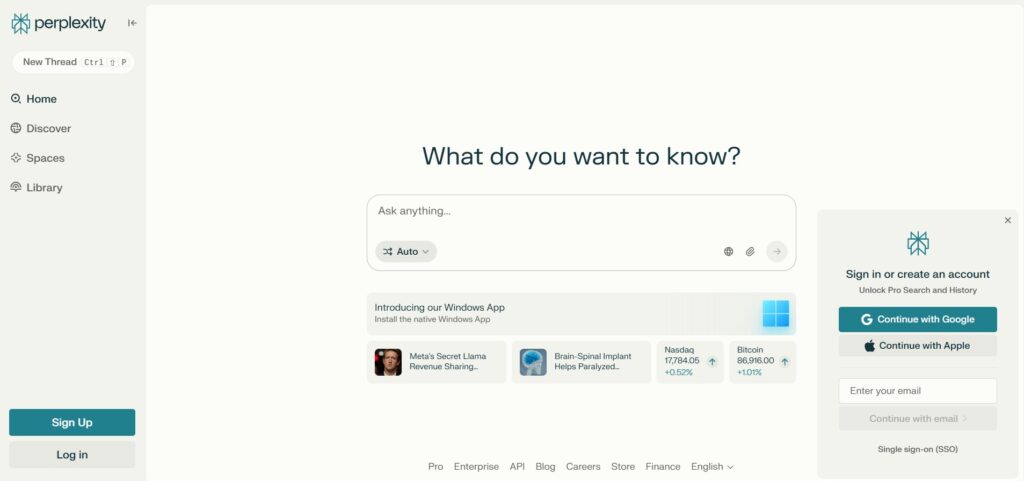1024x481 pixels.
Task: Click the Meta story portrait thumbnail
Action: click(388, 362)
